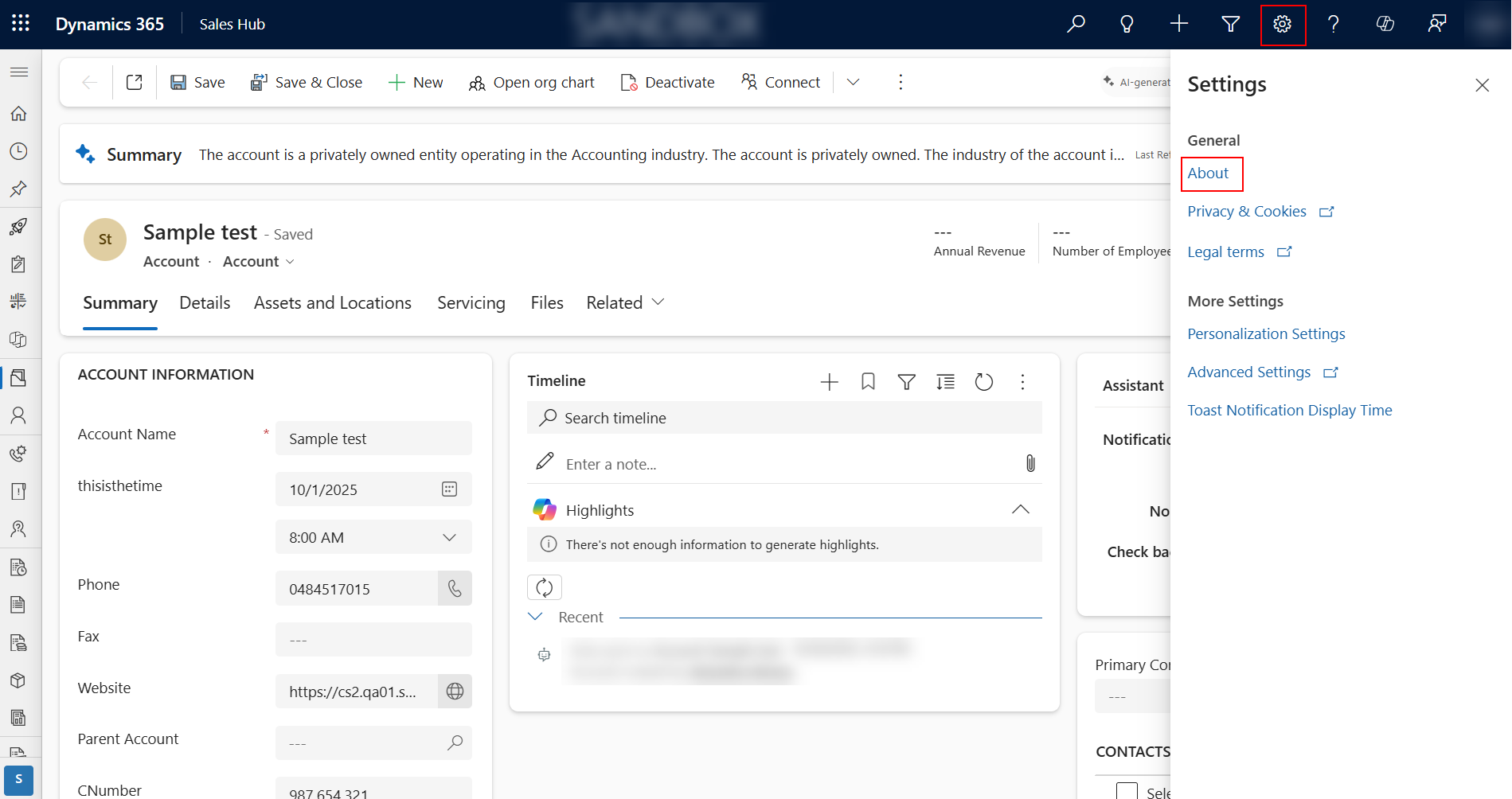This screenshot has height=799, width=1512.
Task: Open the timeline filter funnel
Action: click(x=907, y=382)
